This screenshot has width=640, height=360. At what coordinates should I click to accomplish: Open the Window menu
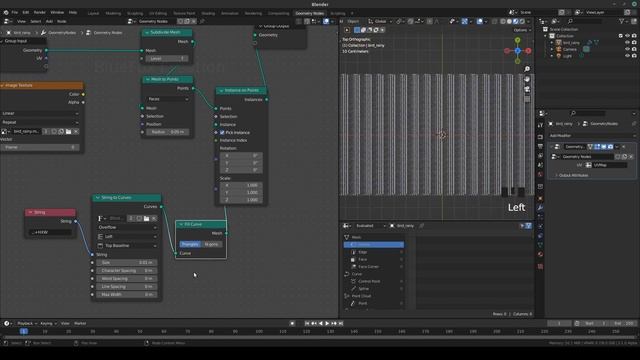pos(57,12)
